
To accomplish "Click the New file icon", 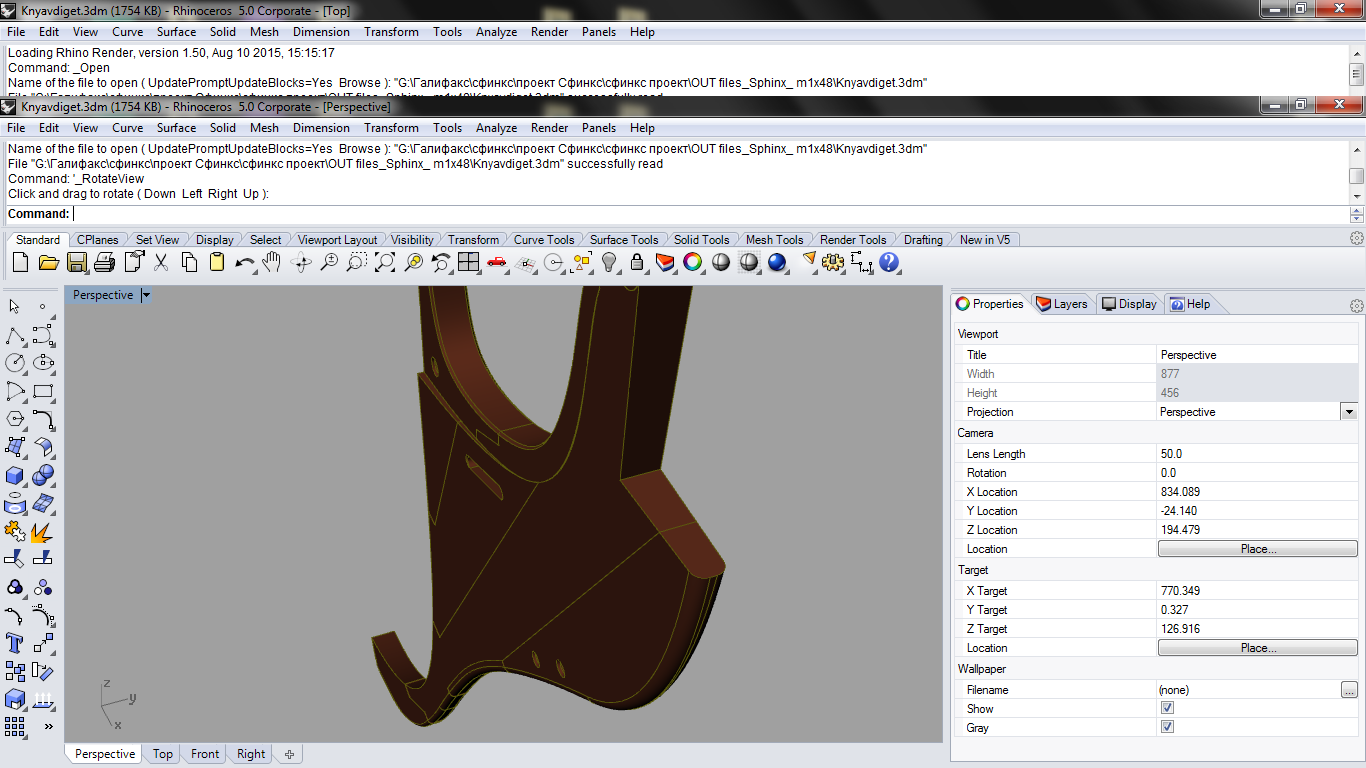I will pyautogui.click(x=20, y=262).
